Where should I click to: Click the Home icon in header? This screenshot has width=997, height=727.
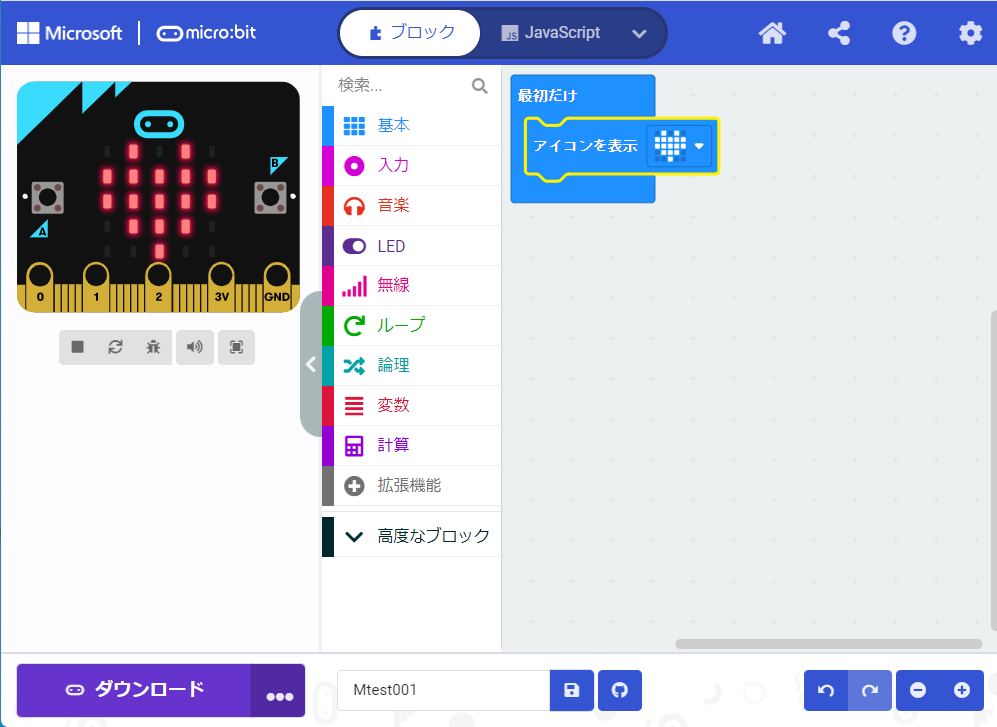pyautogui.click(x=772, y=33)
